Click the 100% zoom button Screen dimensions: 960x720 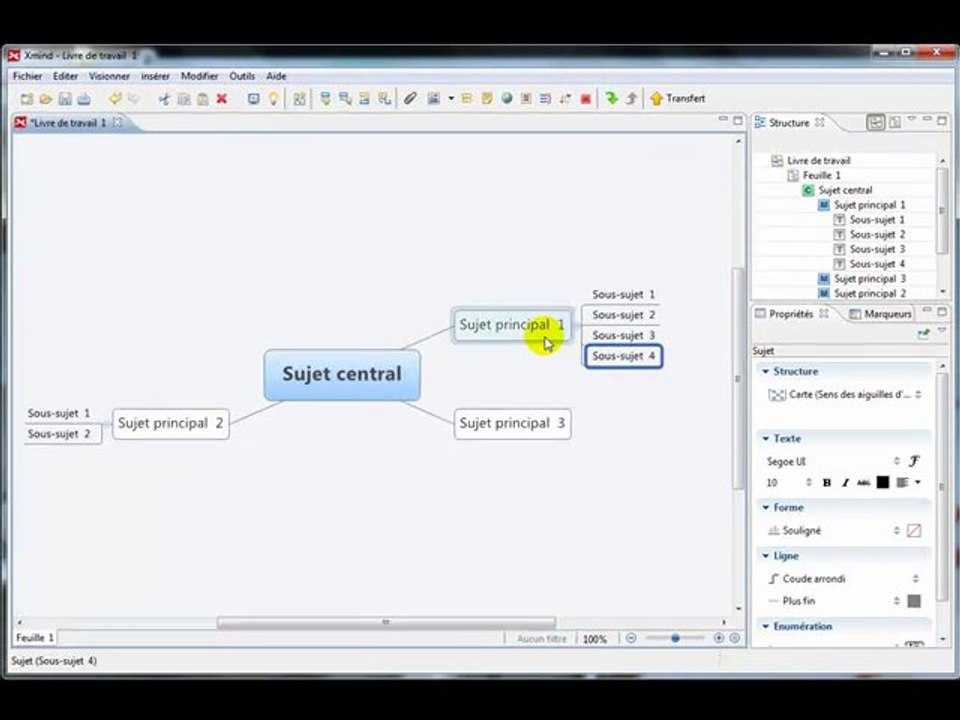[594, 639]
